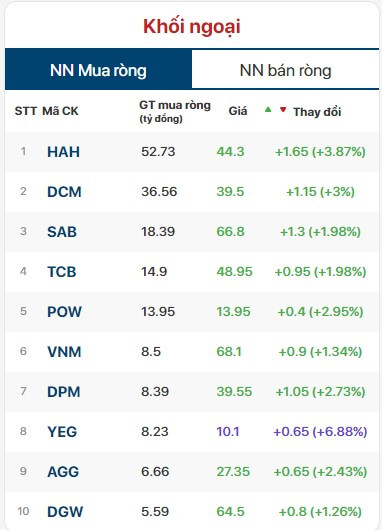Screen dimensions: 382x530
Task: Open the SAB stock ticker
Action: 62,232
